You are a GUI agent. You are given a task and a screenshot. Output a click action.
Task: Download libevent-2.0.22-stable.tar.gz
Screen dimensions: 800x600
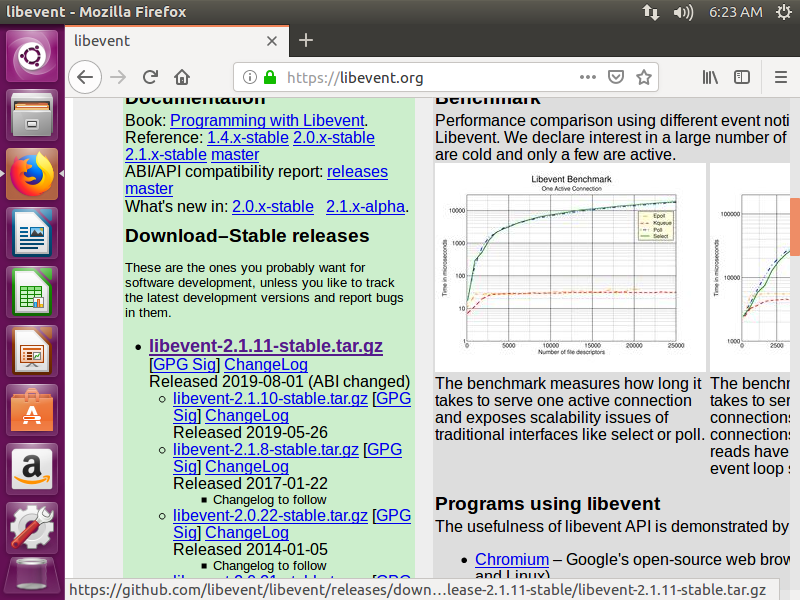click(270, 515)
